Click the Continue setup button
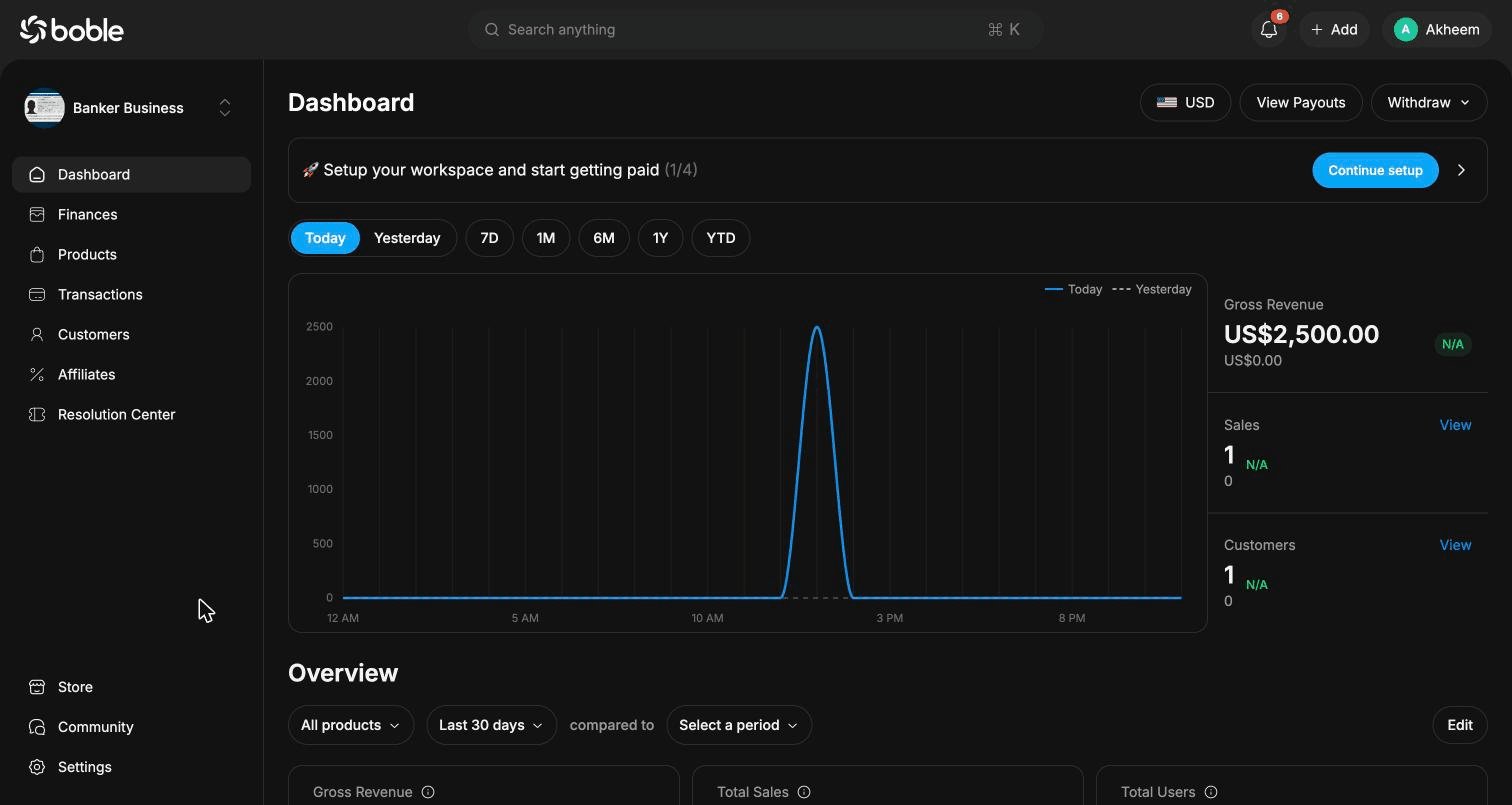 (1375, 170)
